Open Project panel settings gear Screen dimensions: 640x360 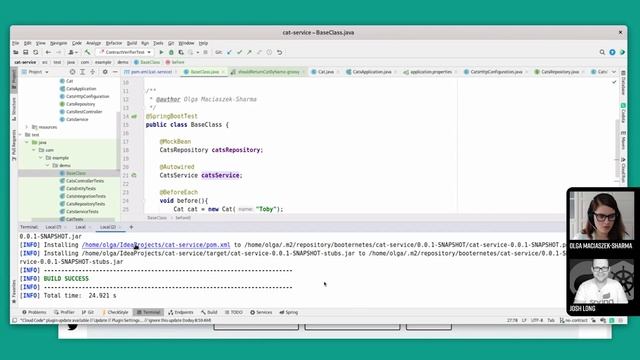105,72
